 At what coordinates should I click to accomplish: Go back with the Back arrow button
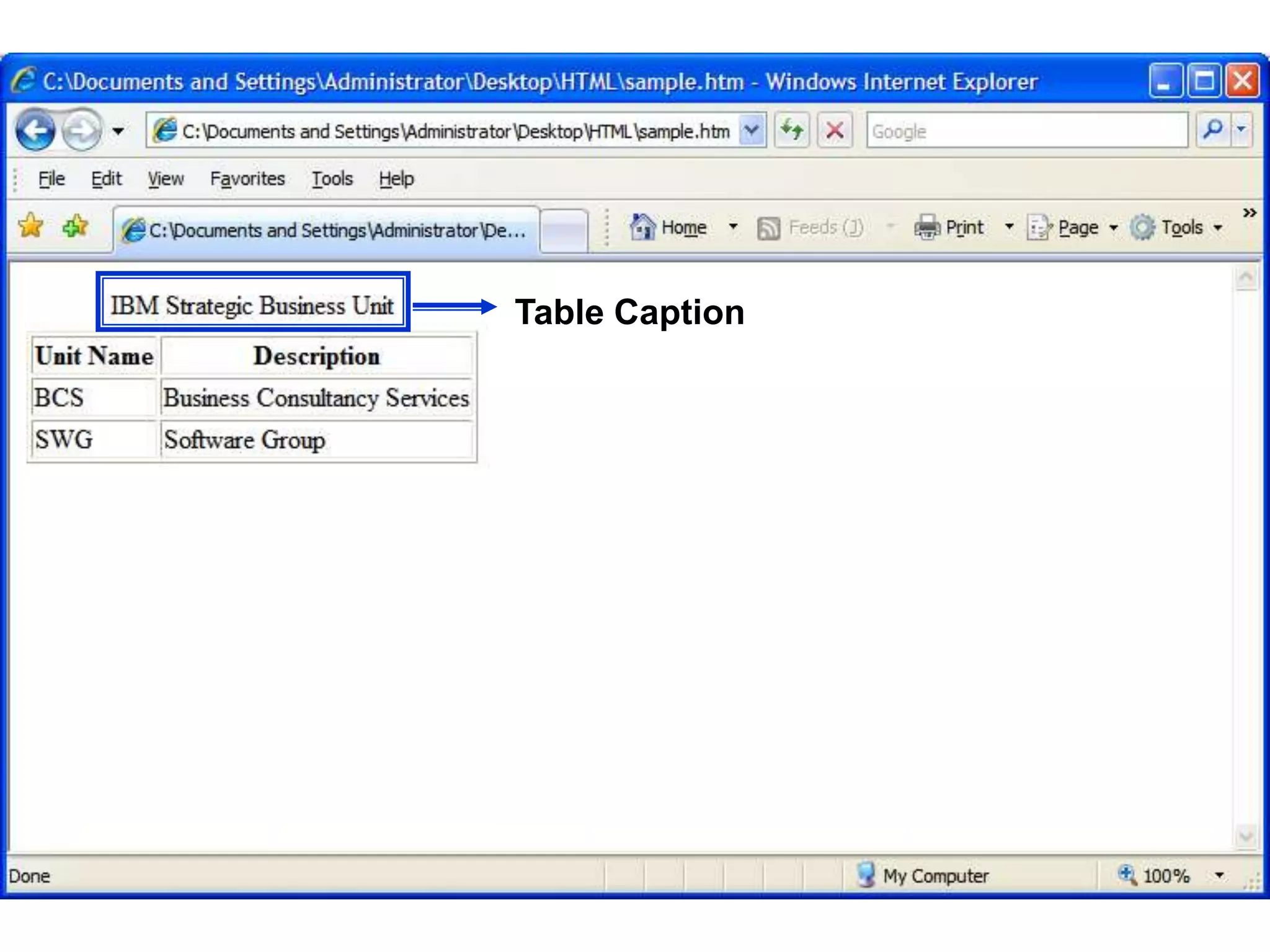(x=35, y=131)
